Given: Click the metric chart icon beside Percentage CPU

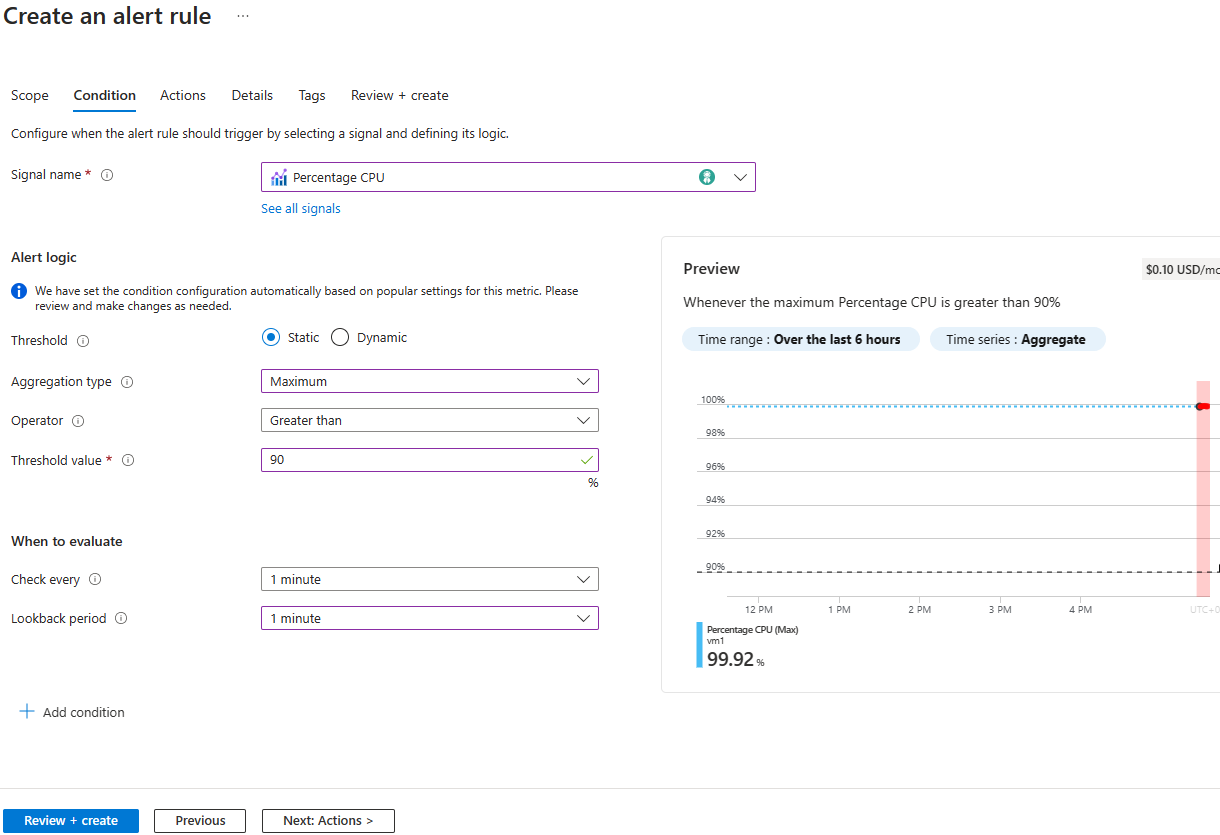Looking at the screenshot, I should click(279, 177).
